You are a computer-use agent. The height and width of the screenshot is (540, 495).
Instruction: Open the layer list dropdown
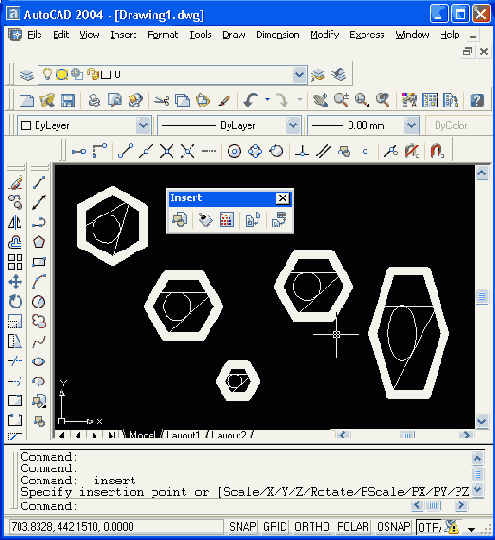[299, 75]
